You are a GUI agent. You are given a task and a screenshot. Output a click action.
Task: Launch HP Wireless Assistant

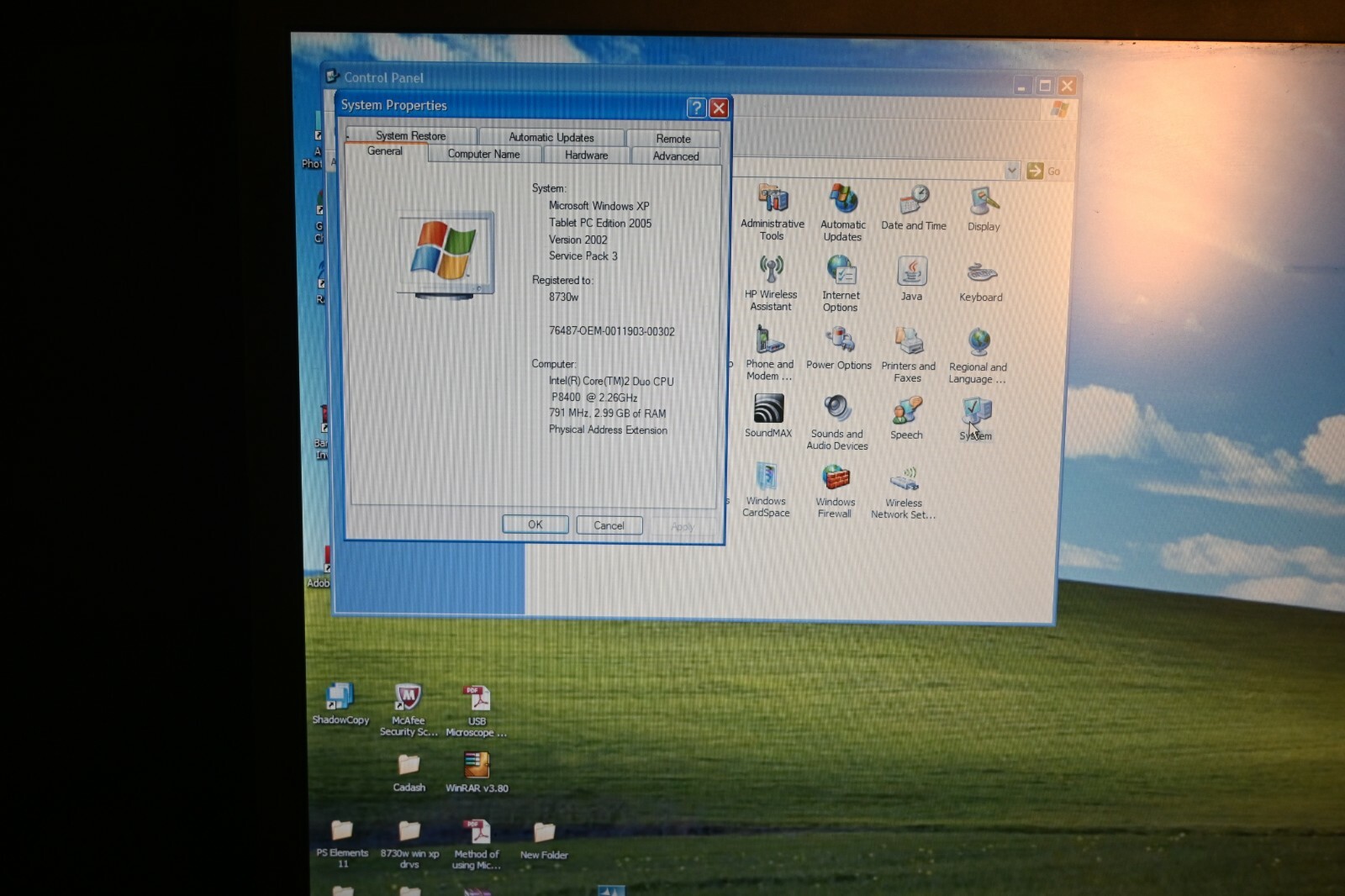[x=771, y=283]
